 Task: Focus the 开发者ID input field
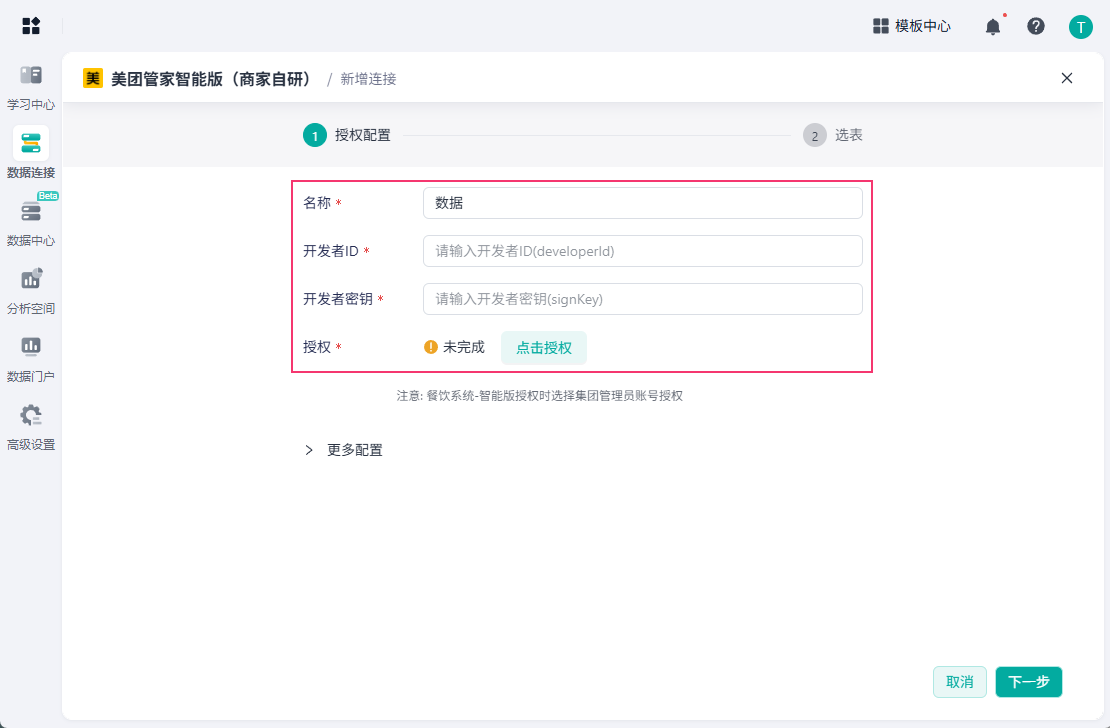coord(643,251)
